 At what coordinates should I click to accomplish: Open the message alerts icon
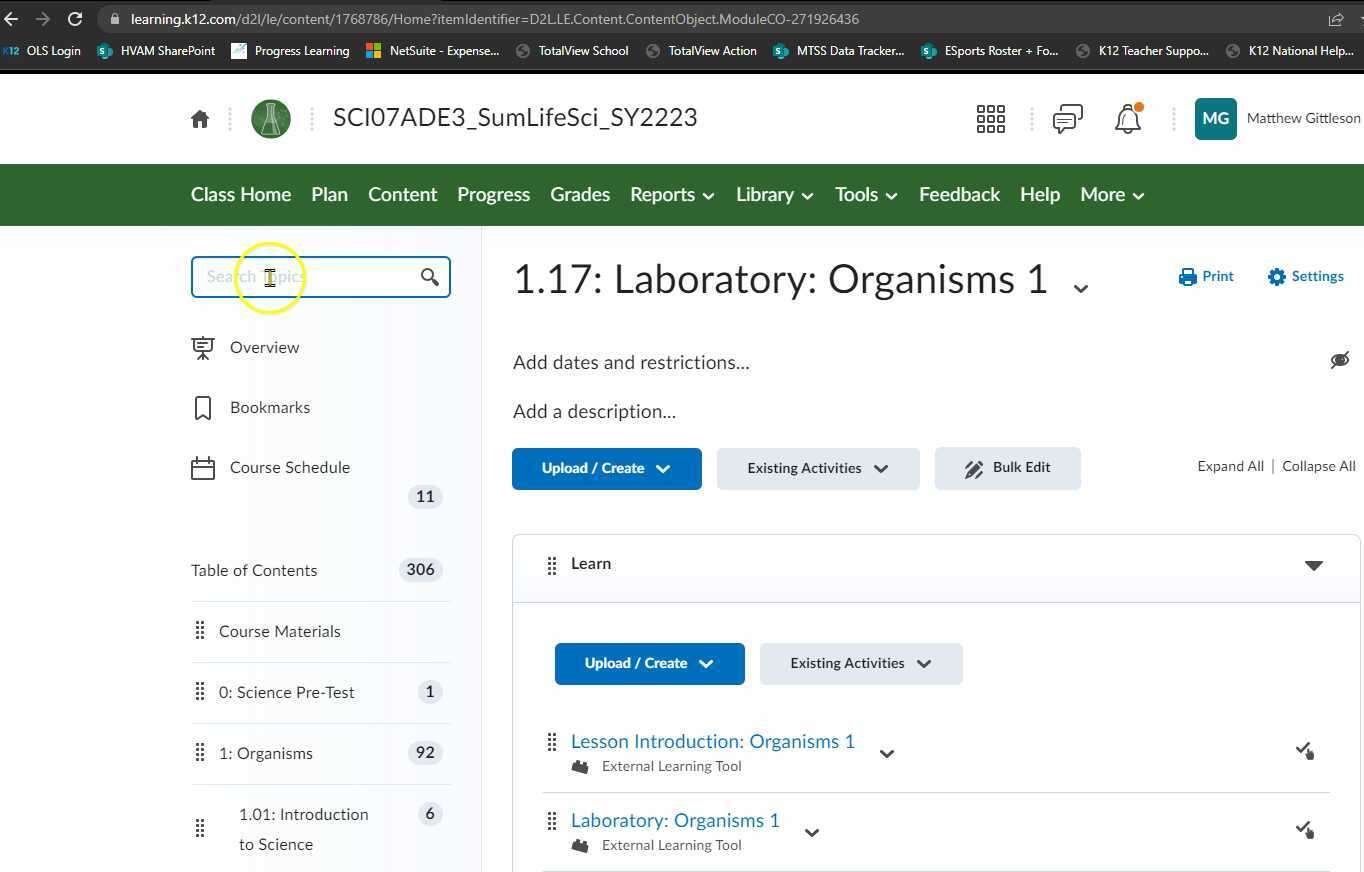tap(1066, 118)
